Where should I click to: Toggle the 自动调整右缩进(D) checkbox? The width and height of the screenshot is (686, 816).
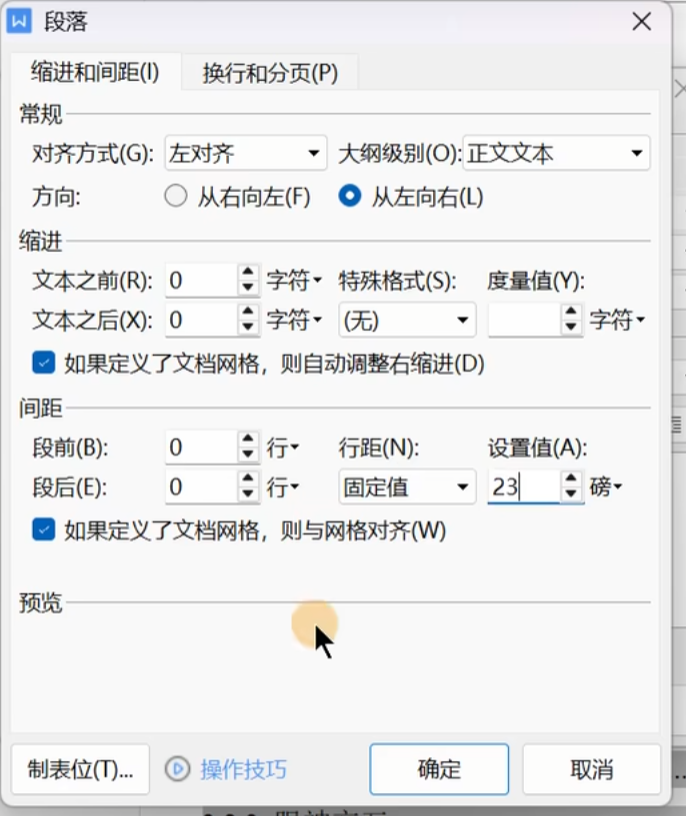[44, 363]
